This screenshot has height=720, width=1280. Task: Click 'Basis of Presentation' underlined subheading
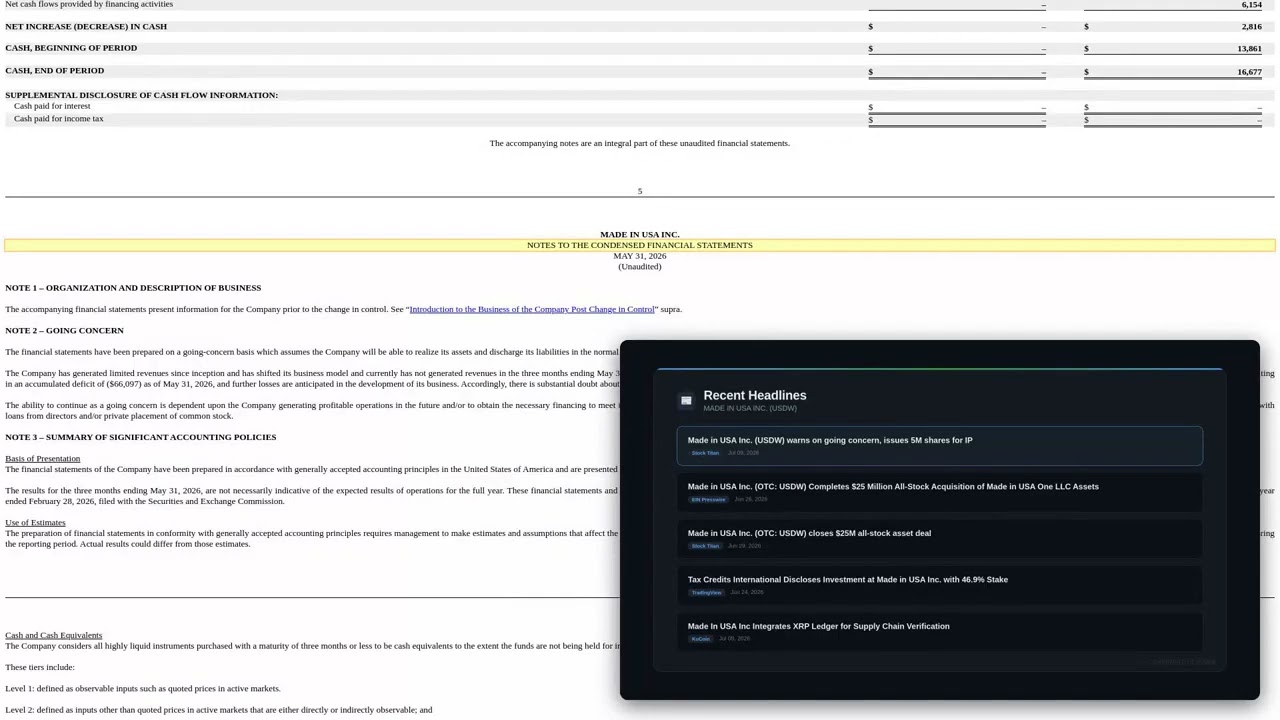(x=42, y=458)
